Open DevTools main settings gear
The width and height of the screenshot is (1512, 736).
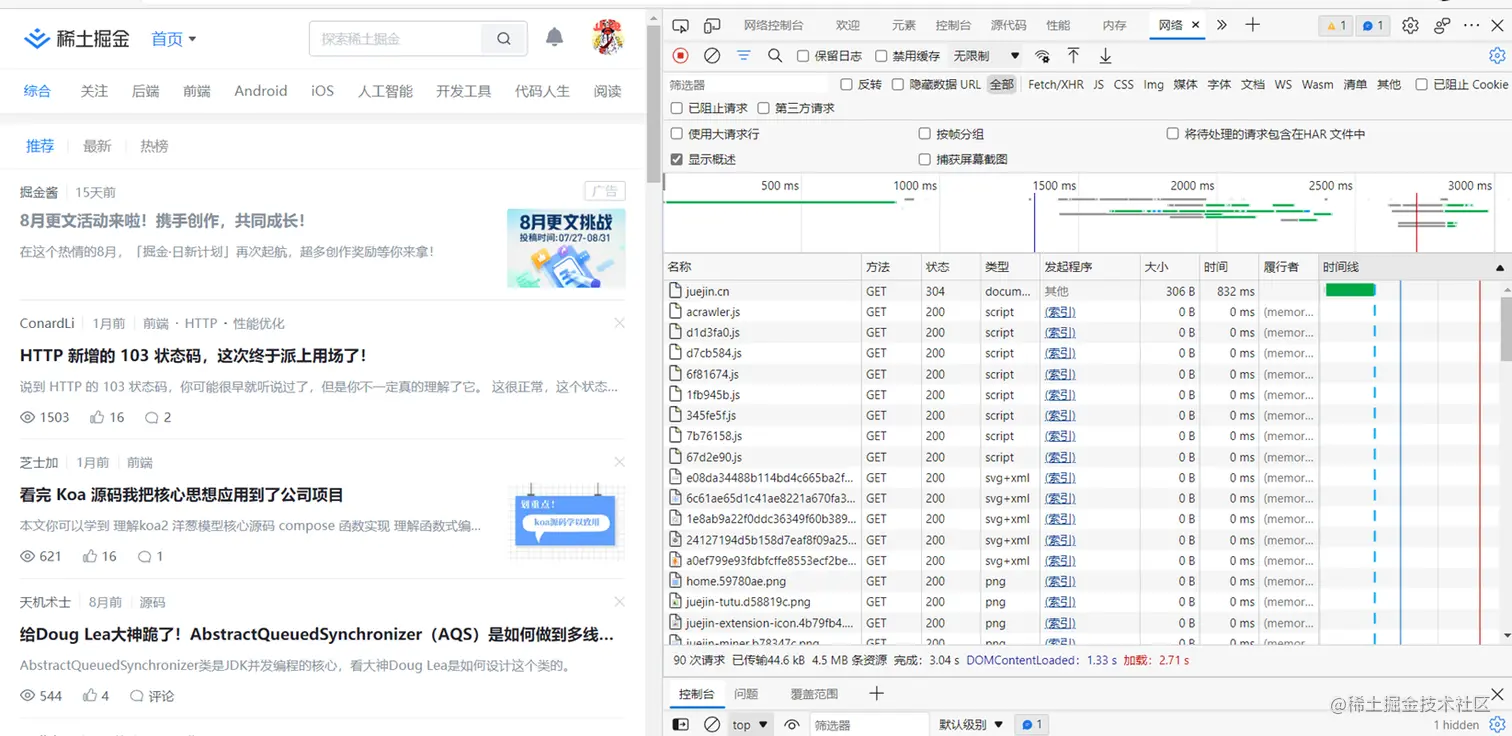click(x=1410, y=26)
